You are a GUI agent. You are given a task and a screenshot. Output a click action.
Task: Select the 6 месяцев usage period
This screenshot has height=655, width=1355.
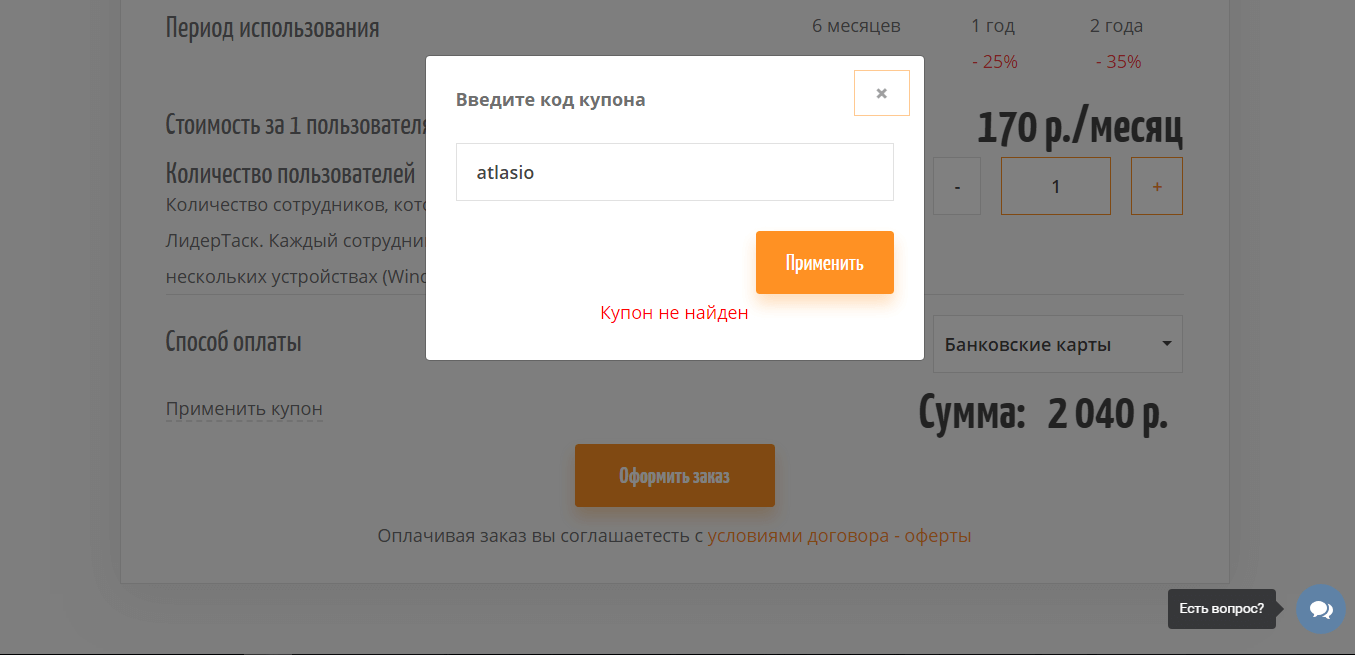pyautogui.click(x=856, y=26)
